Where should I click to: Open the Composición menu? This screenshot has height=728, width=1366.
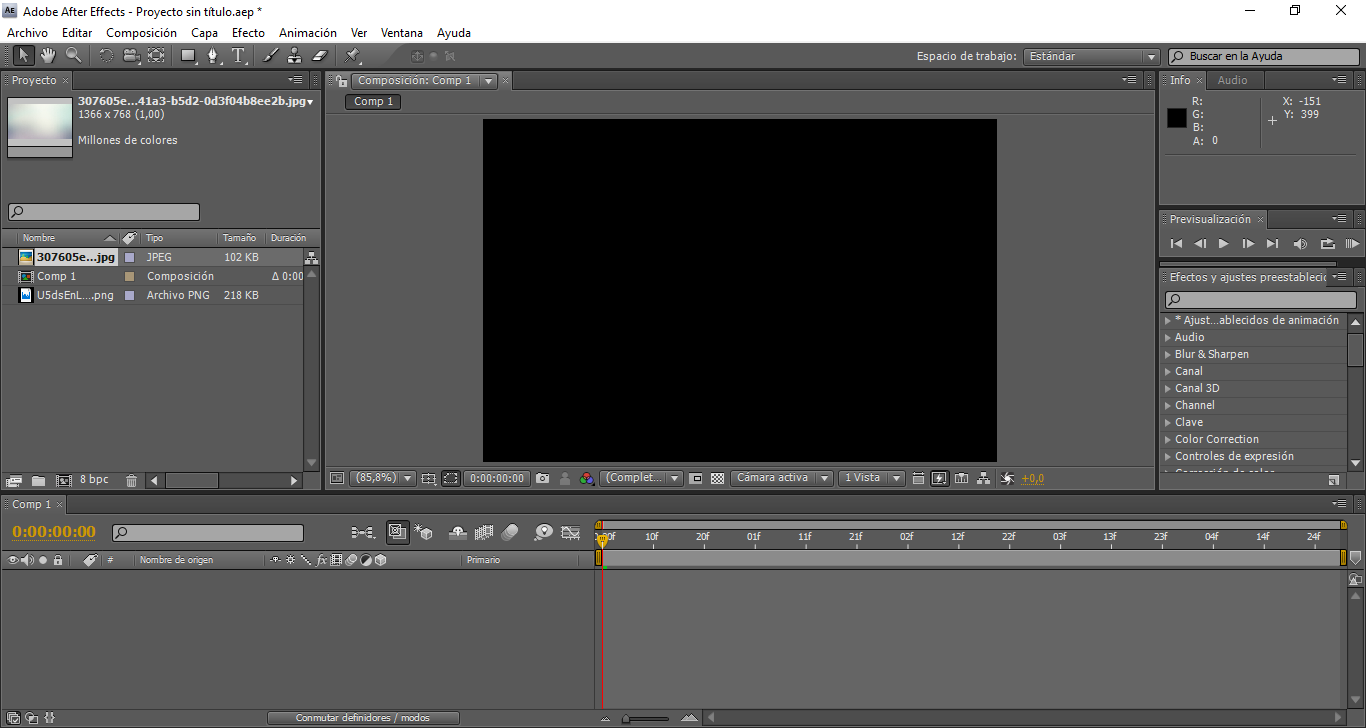coord(141,33)
